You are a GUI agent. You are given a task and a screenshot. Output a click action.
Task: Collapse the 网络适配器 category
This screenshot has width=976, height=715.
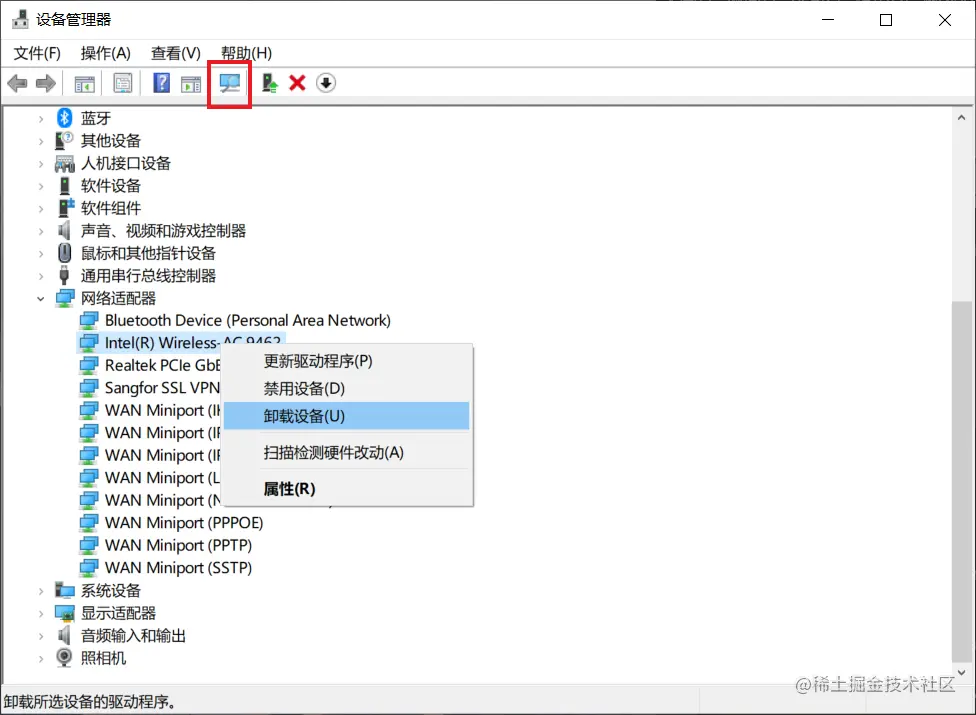(41, 299)
